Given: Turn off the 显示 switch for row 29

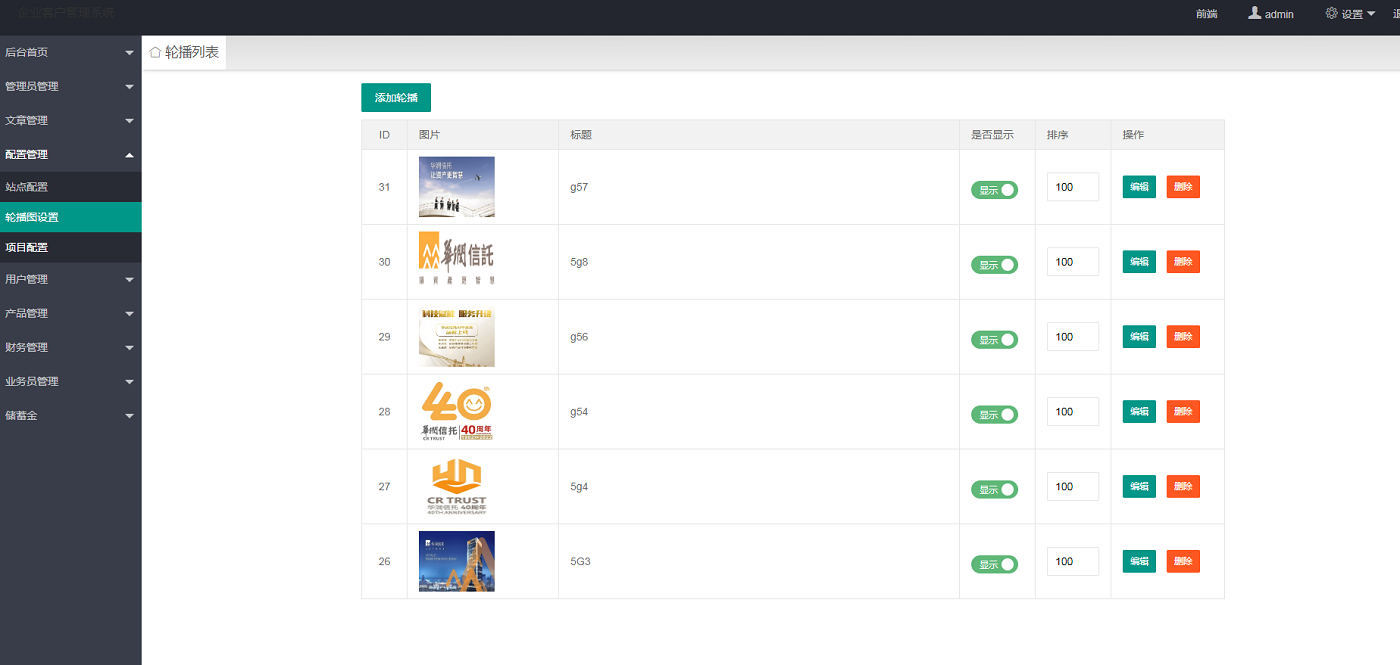Looking at the screenshot, I should coord(994,340).
